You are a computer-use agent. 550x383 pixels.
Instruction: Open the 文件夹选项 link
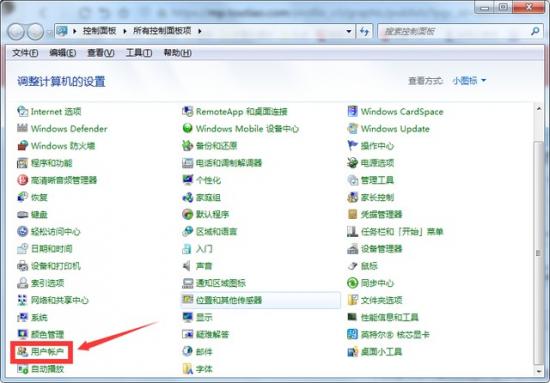(381, 300)
